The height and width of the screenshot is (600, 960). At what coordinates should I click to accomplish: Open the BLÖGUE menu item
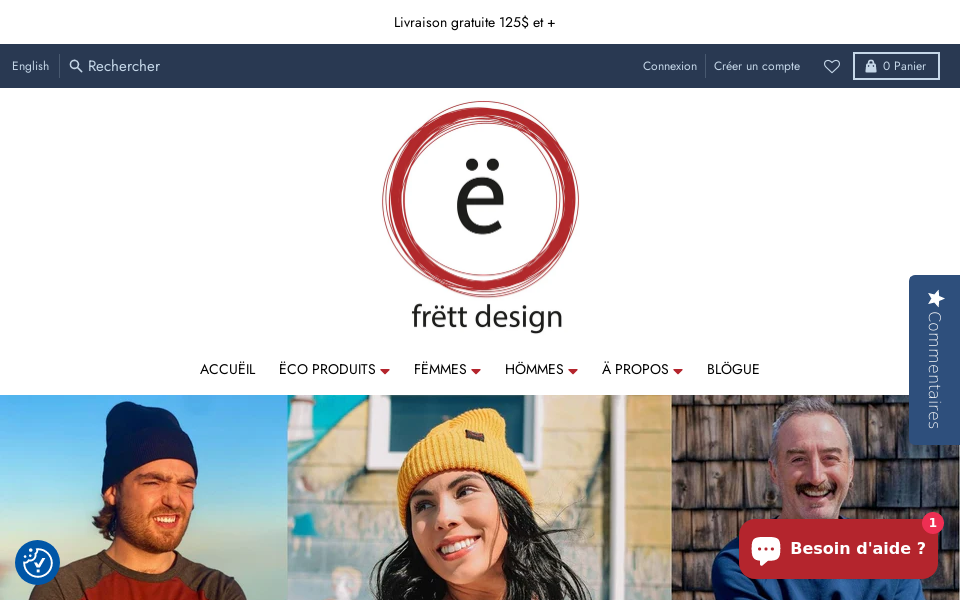pos(733,369)
